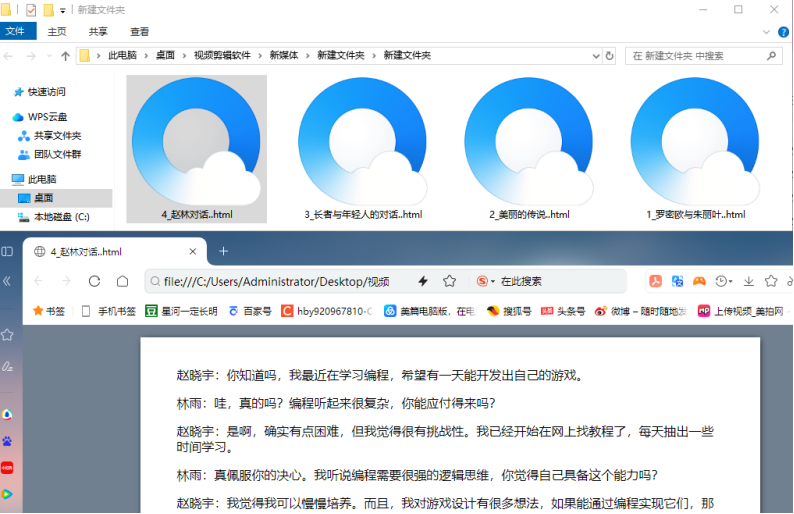This screenshot has height=514, width=794.
Task: Open a new browser tab
Action: (223, 251)
